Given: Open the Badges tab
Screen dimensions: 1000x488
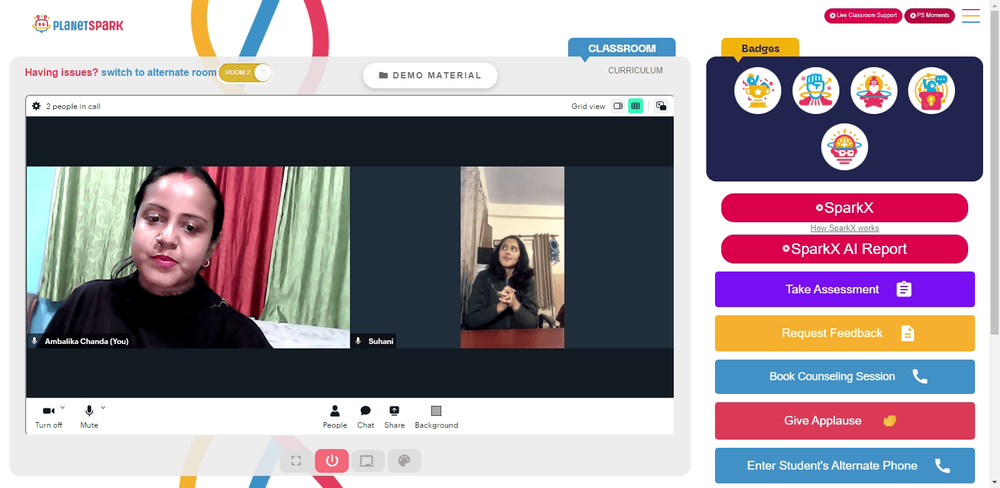Looking at the screenshot, I should (x=760, y=48).
